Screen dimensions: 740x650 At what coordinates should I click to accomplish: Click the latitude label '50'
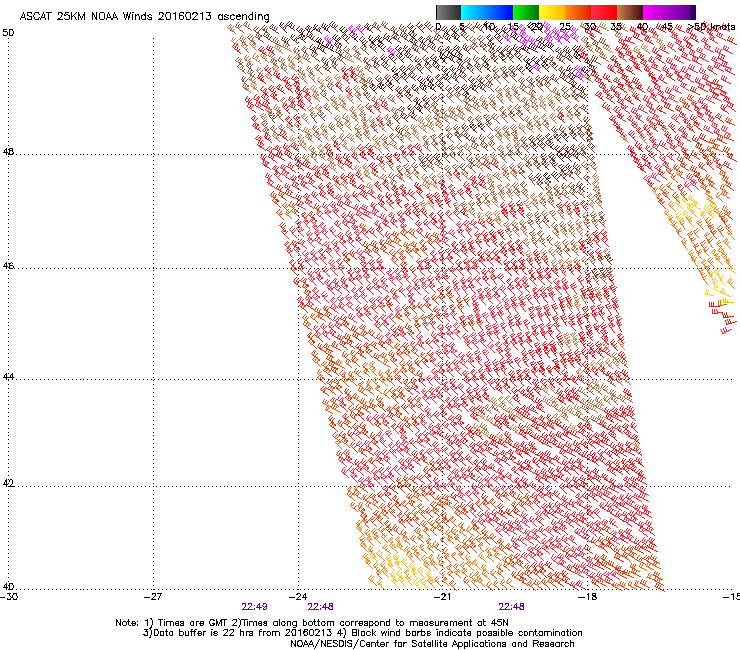pos(8,33)
